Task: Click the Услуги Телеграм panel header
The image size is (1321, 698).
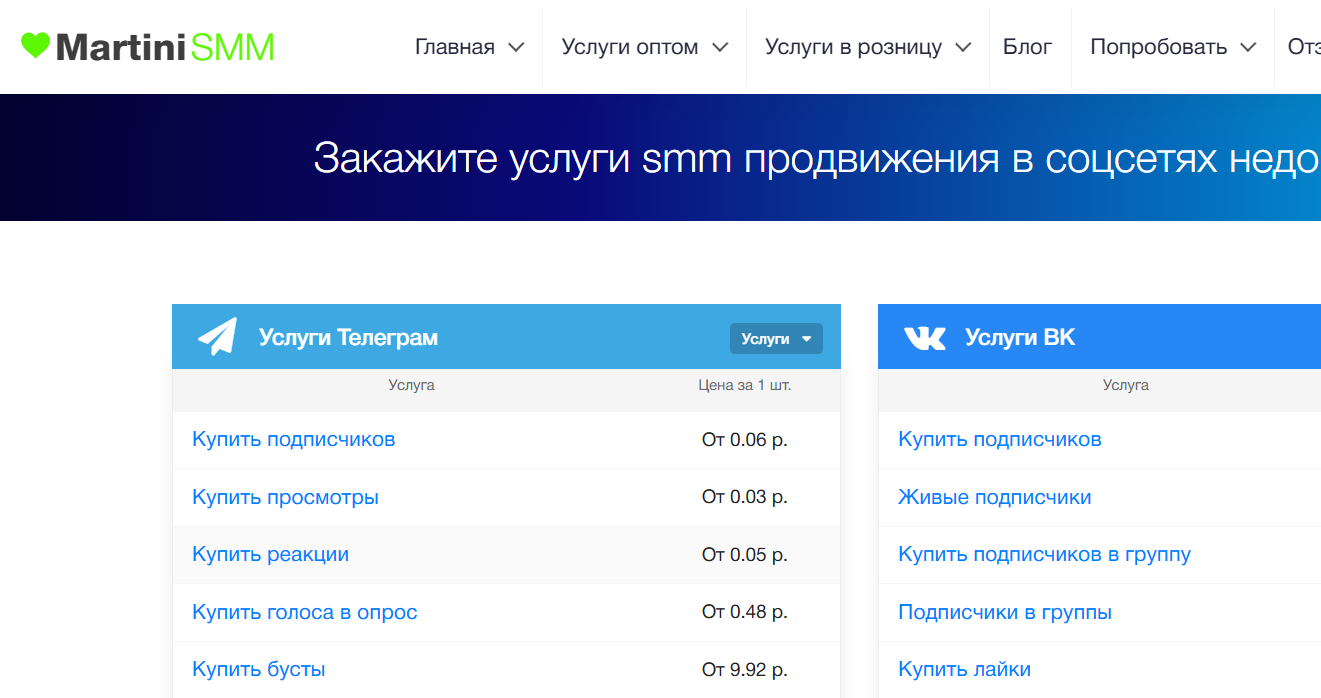Action: coord(506,337)
